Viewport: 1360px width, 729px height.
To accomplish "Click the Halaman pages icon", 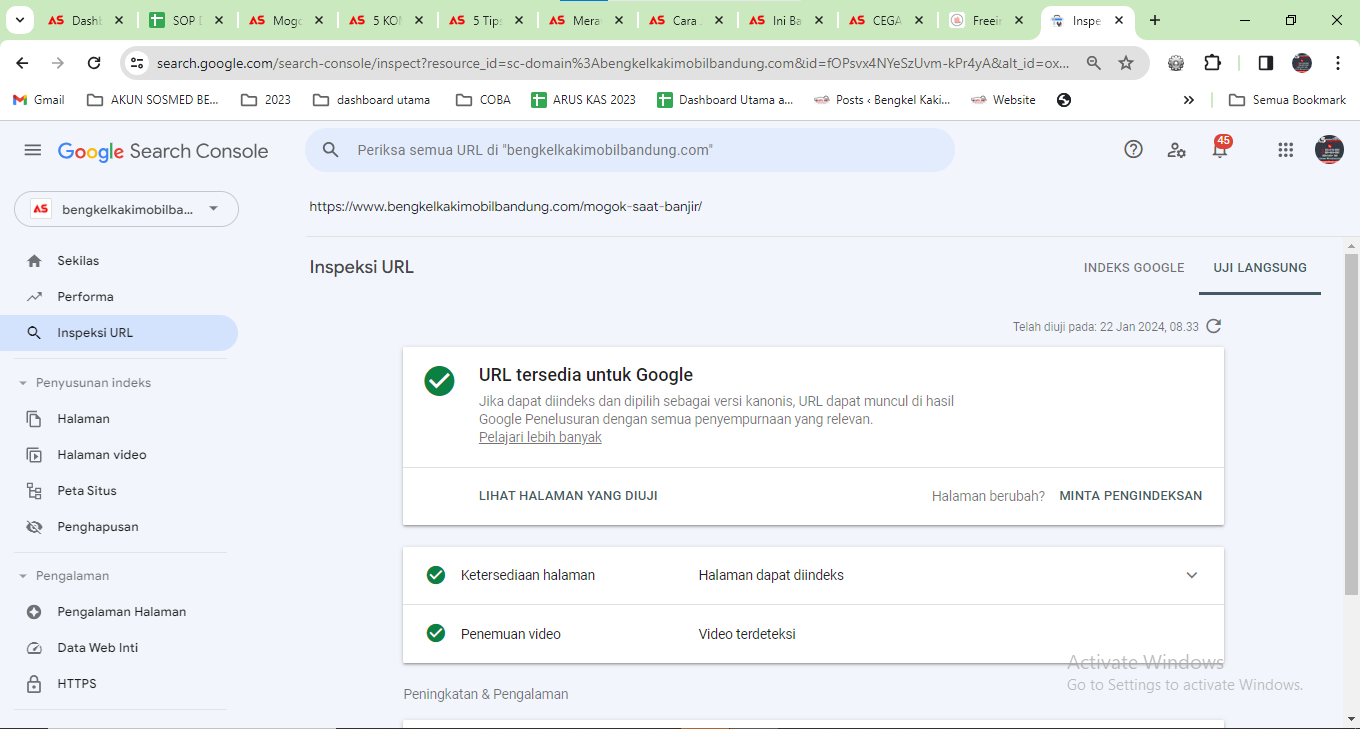I will [34, 419].
